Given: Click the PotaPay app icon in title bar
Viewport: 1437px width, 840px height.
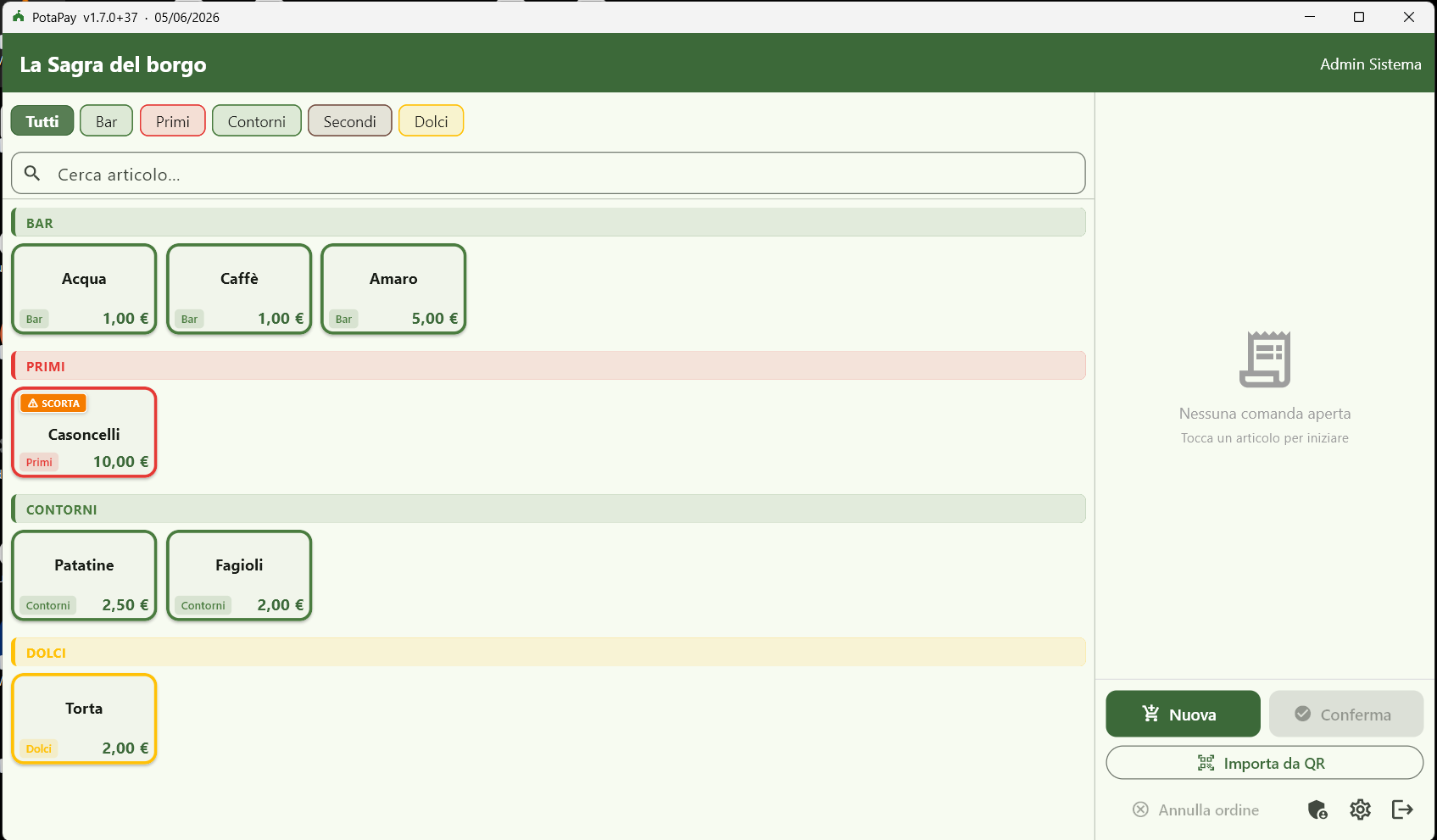Looking at the screenshot, I should 19,17.
